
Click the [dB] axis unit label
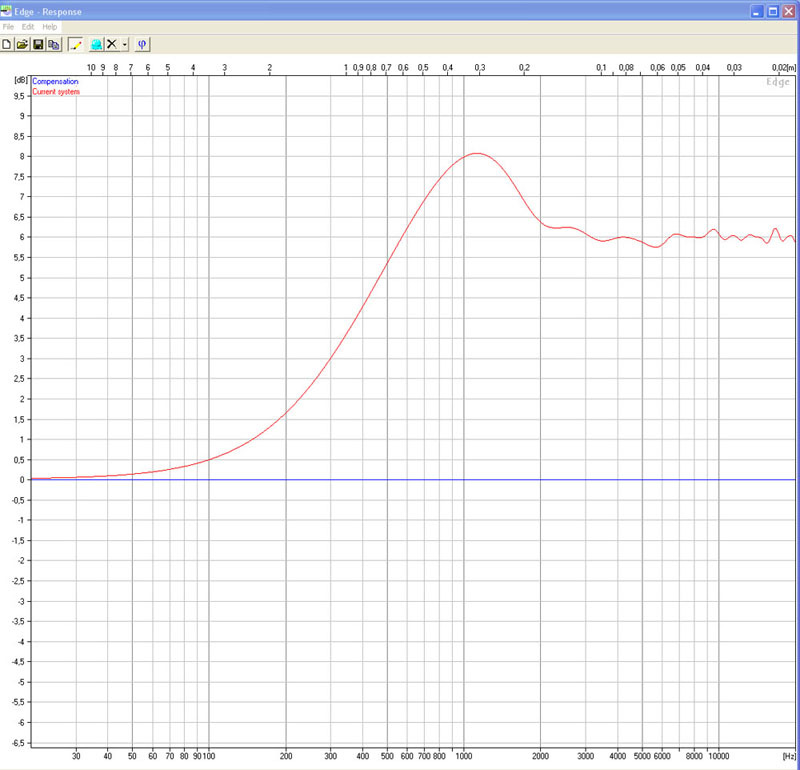21,80
